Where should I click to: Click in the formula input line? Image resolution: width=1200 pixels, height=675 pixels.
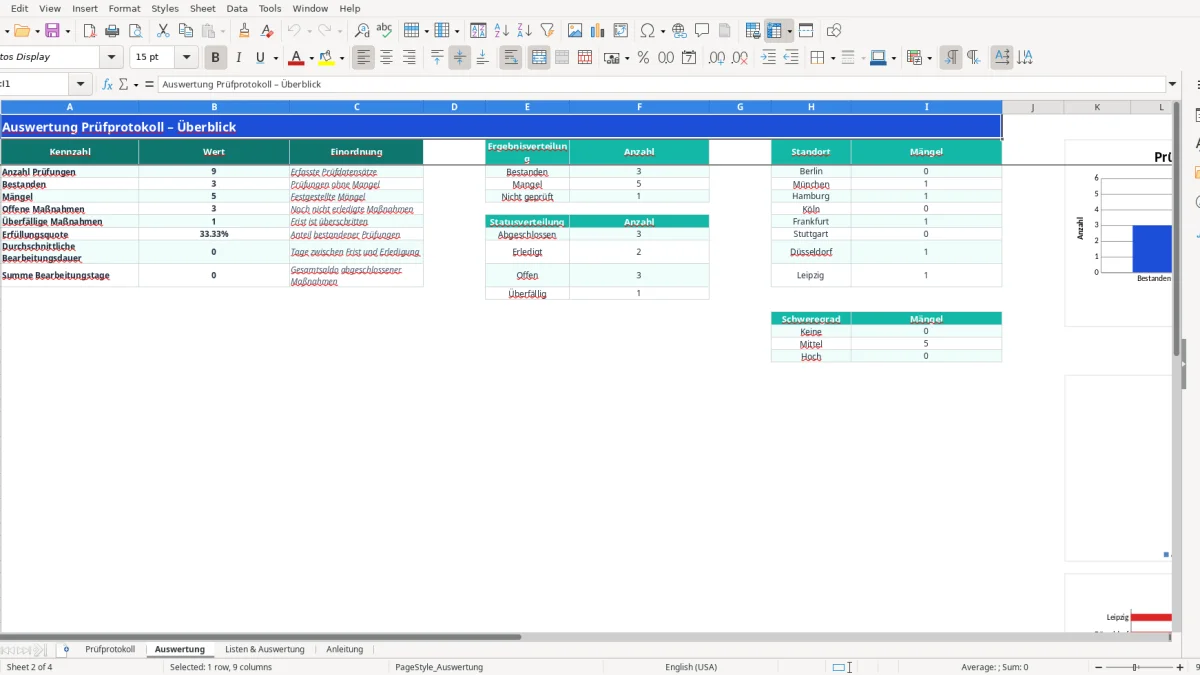coord(660,84)
